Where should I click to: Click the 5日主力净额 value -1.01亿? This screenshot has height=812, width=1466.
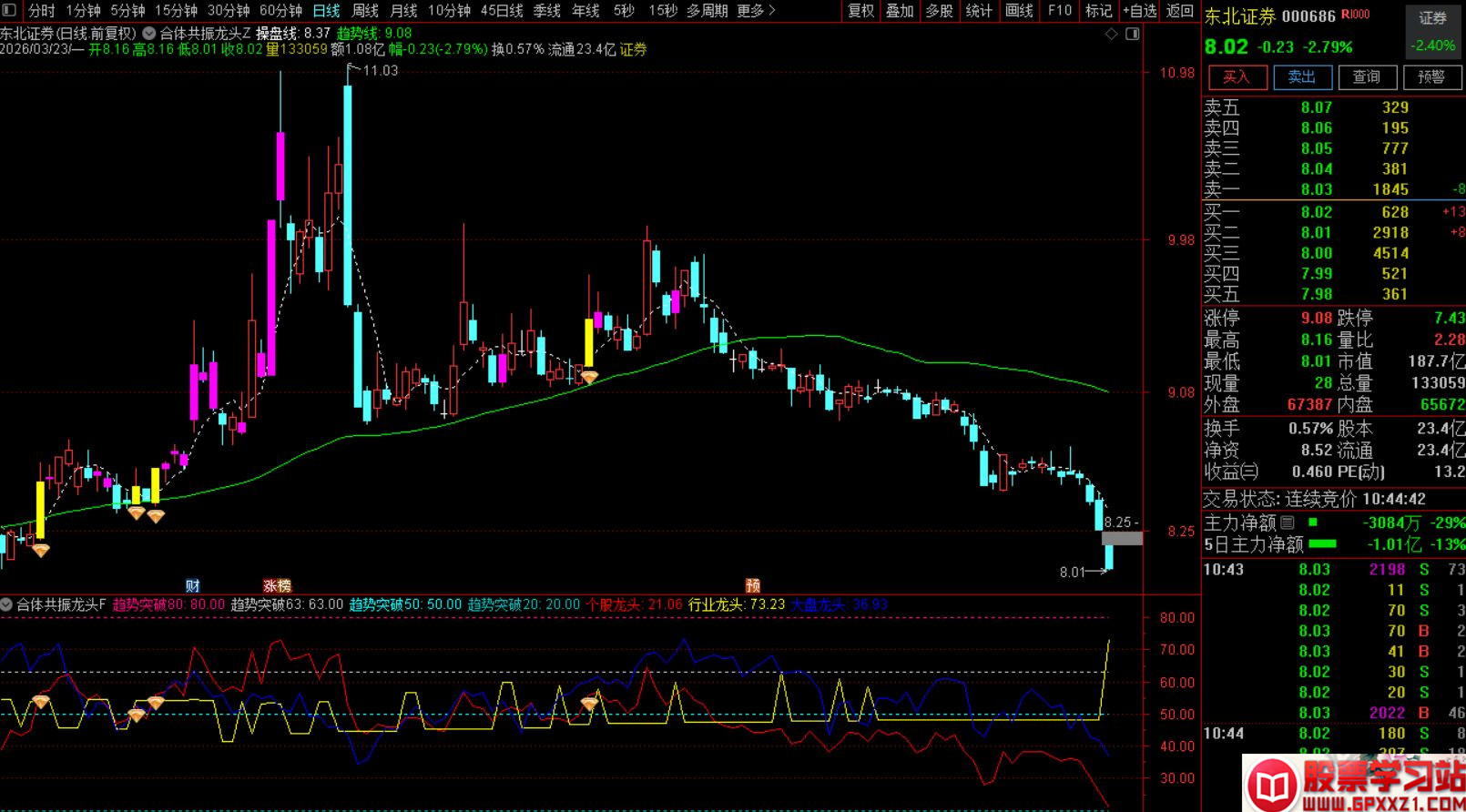1394,544
